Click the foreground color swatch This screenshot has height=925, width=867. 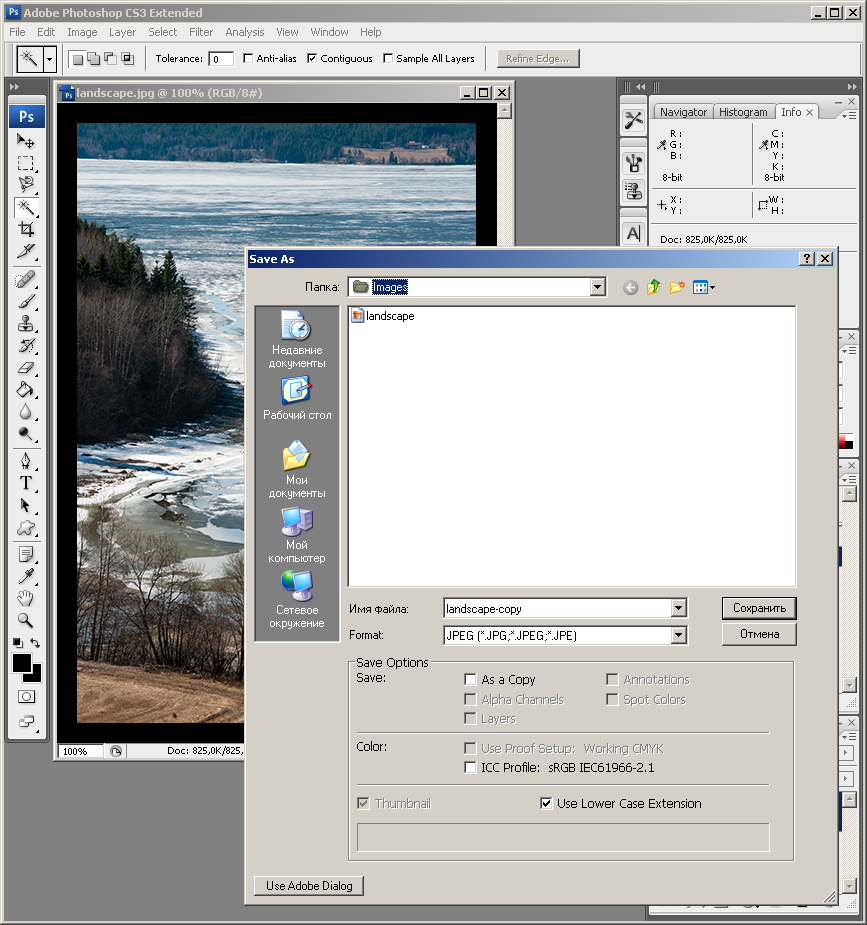(22, 663)
